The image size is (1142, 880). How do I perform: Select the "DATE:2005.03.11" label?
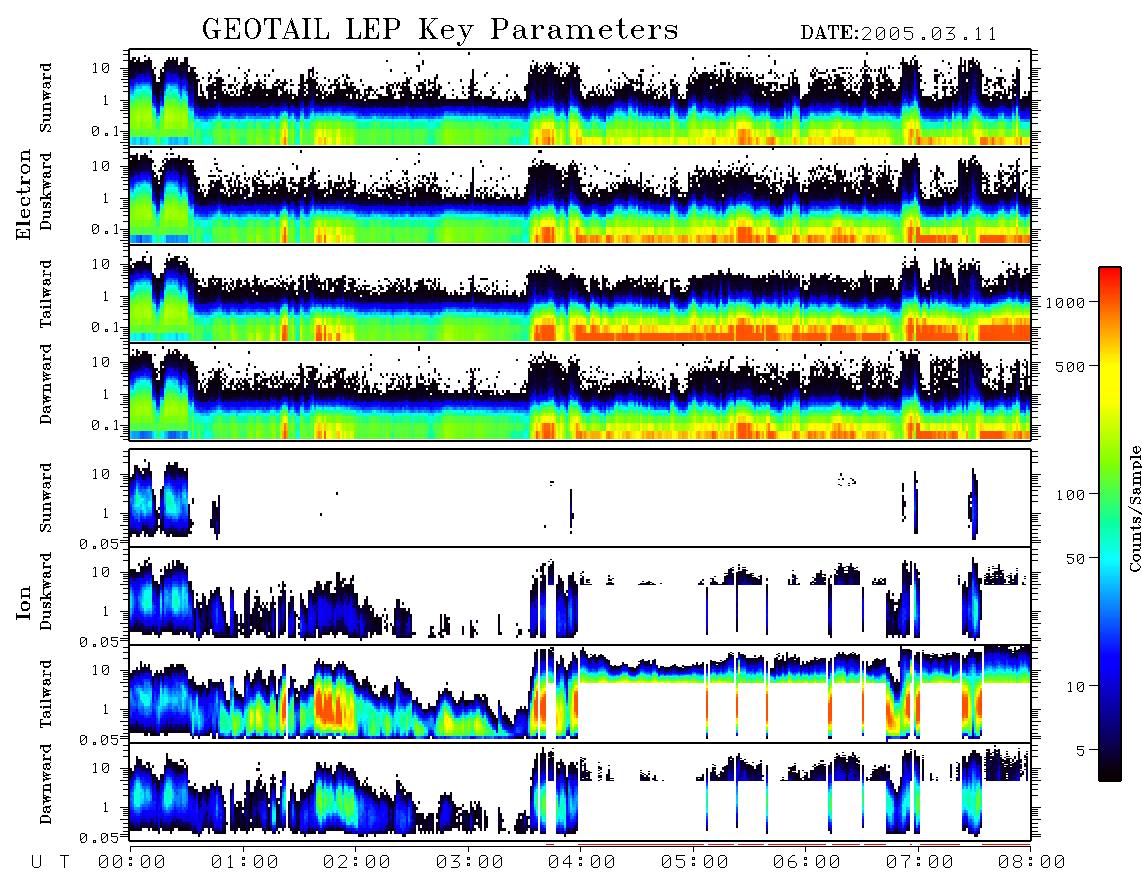pos(899,34)
